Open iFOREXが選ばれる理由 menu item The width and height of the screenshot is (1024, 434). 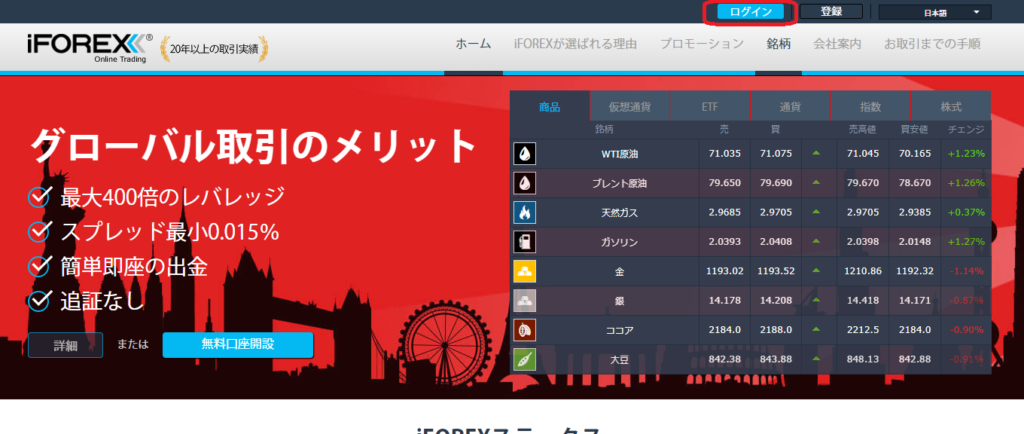[x=575, y=44]
